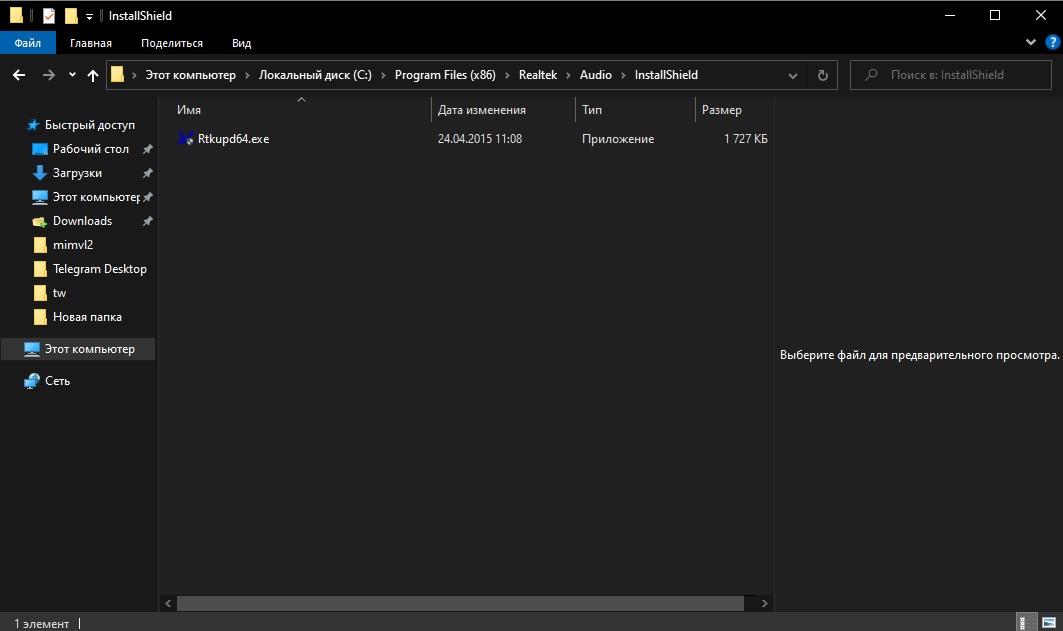Click the folder icon in the address bar
1063x631 pixels.
[x=117, y=75]
